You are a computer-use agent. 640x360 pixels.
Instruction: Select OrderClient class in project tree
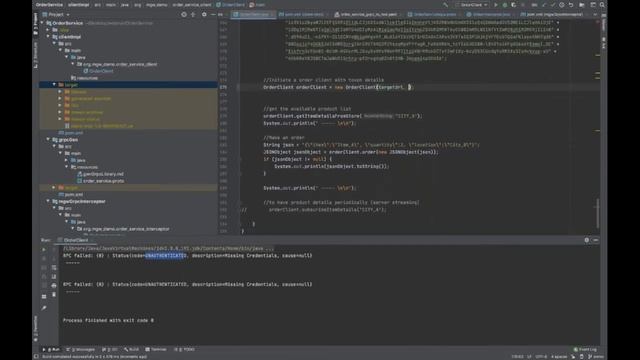click(x=101, y=71)
